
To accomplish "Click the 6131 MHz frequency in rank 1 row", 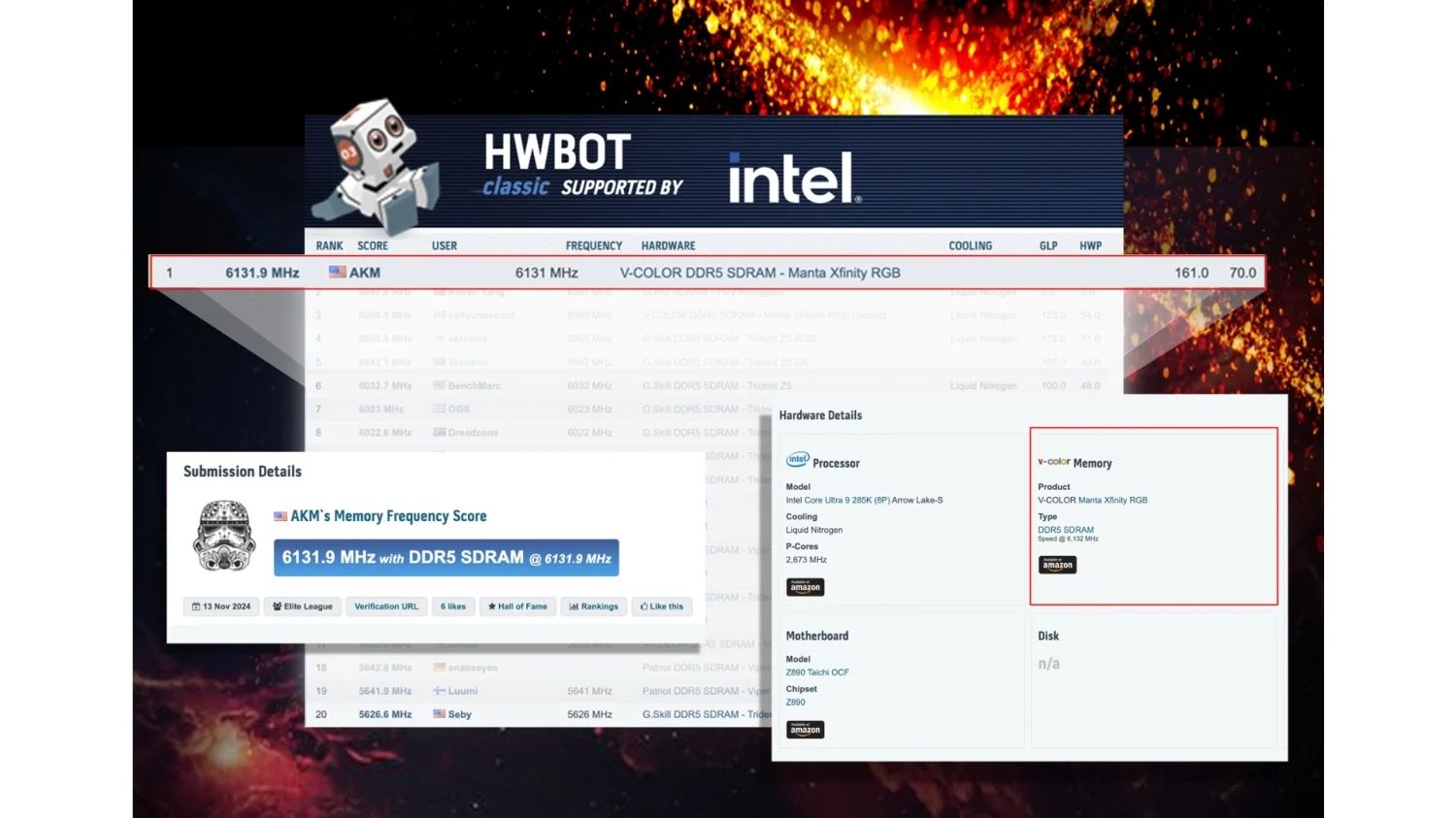I will pos(546,273).
